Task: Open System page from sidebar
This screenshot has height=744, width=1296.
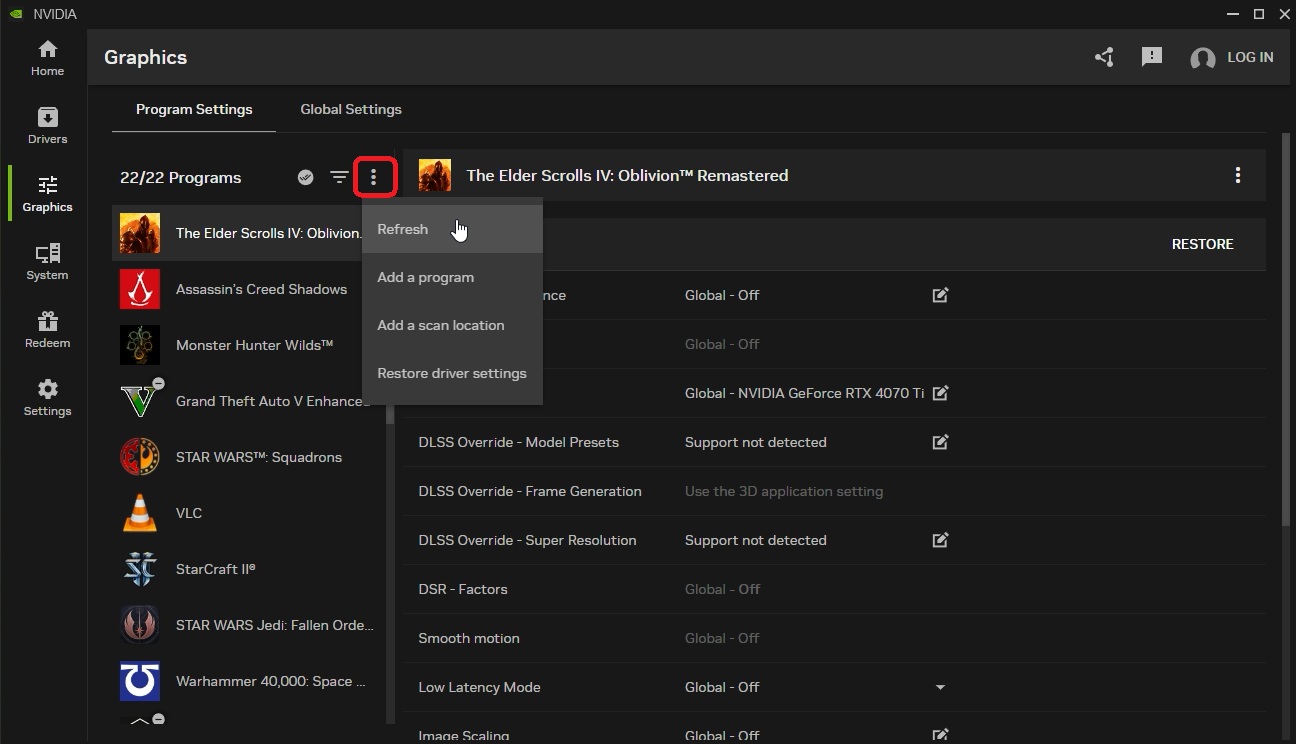Action: tap(47, 262)
